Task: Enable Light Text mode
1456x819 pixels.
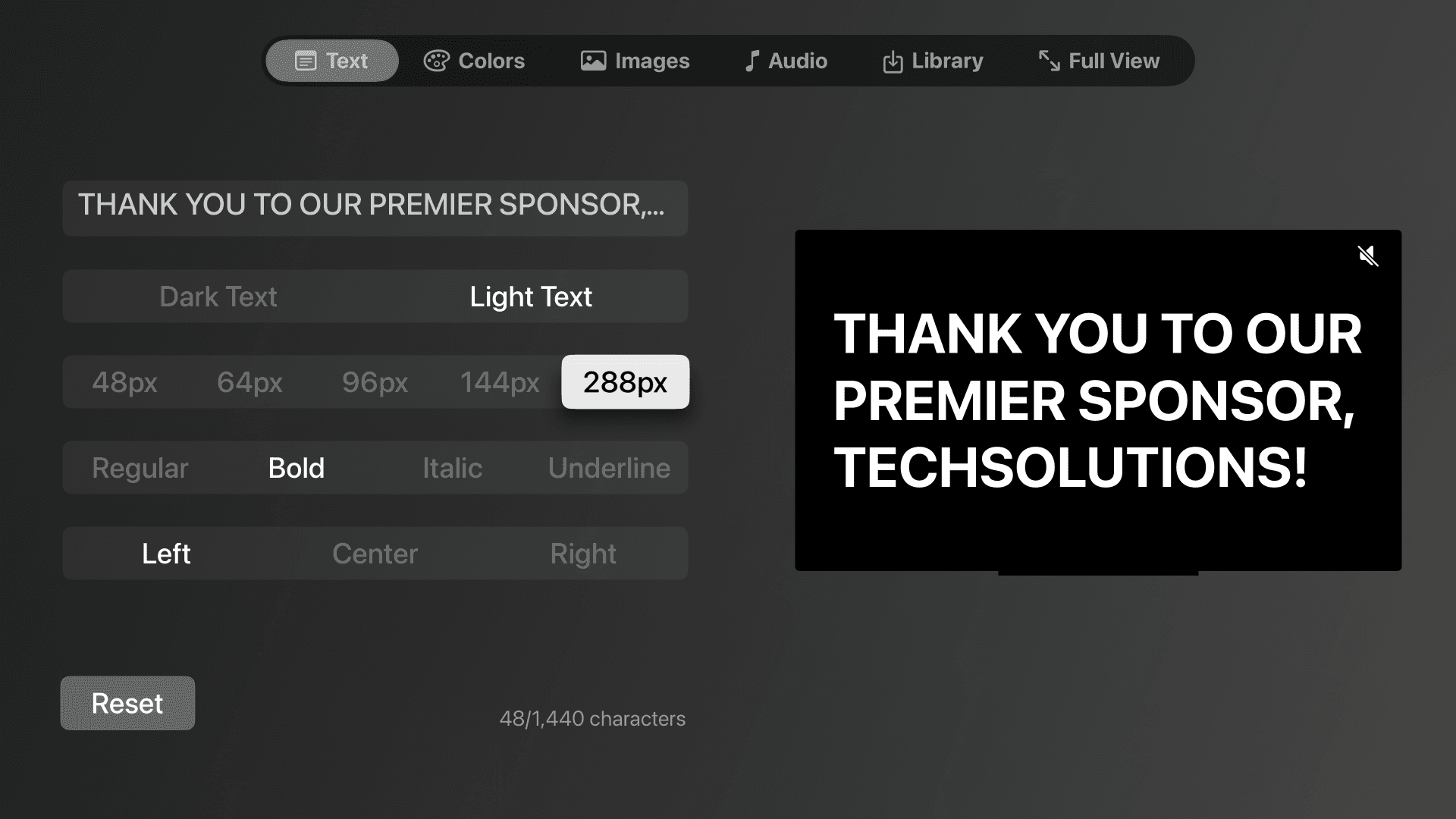Action: tap(530, 296)
